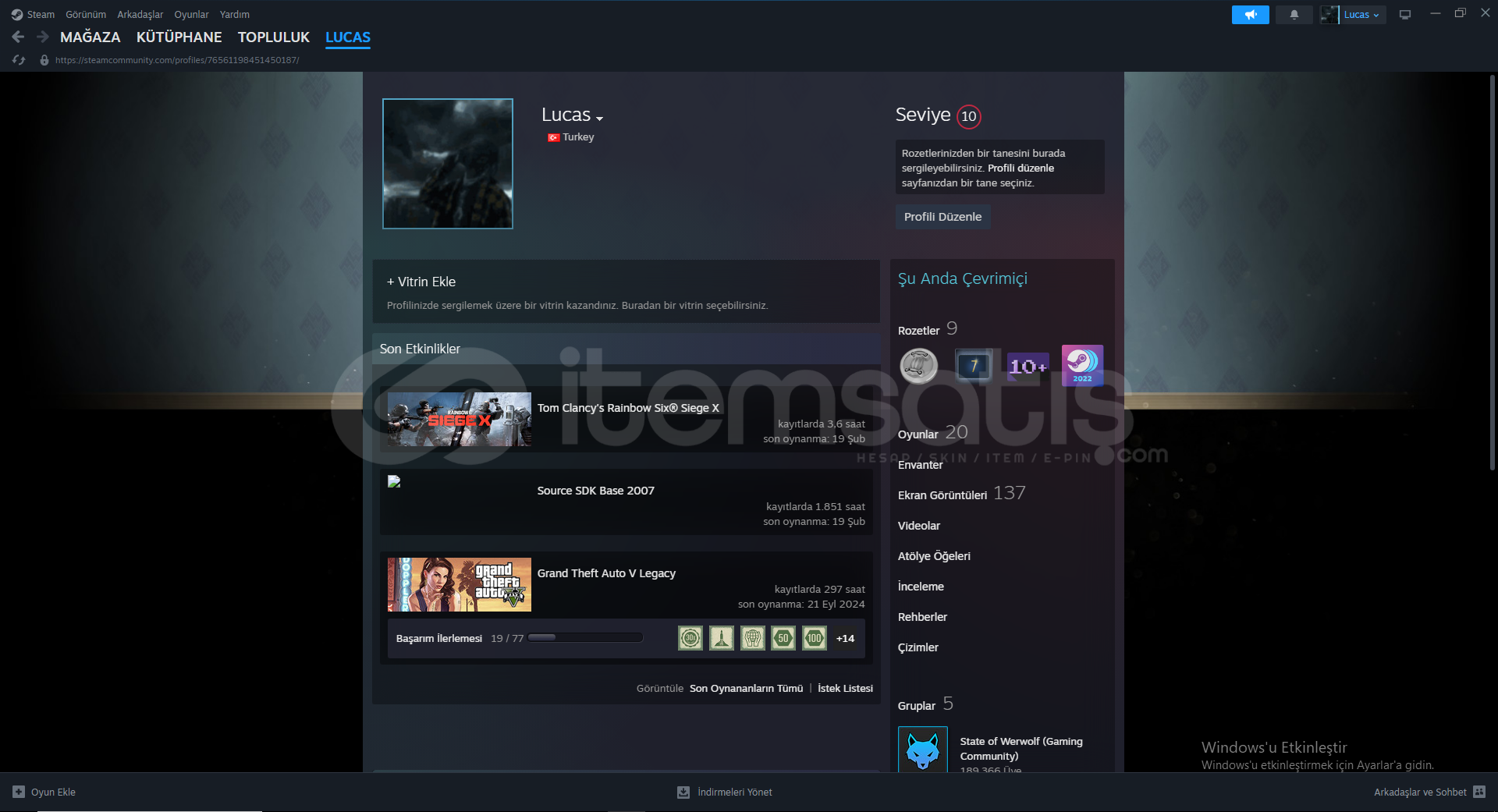This screenshot has width=1498, height=812.
Task: Click the second GTA V achievement icon
Action: coord(722,638)
